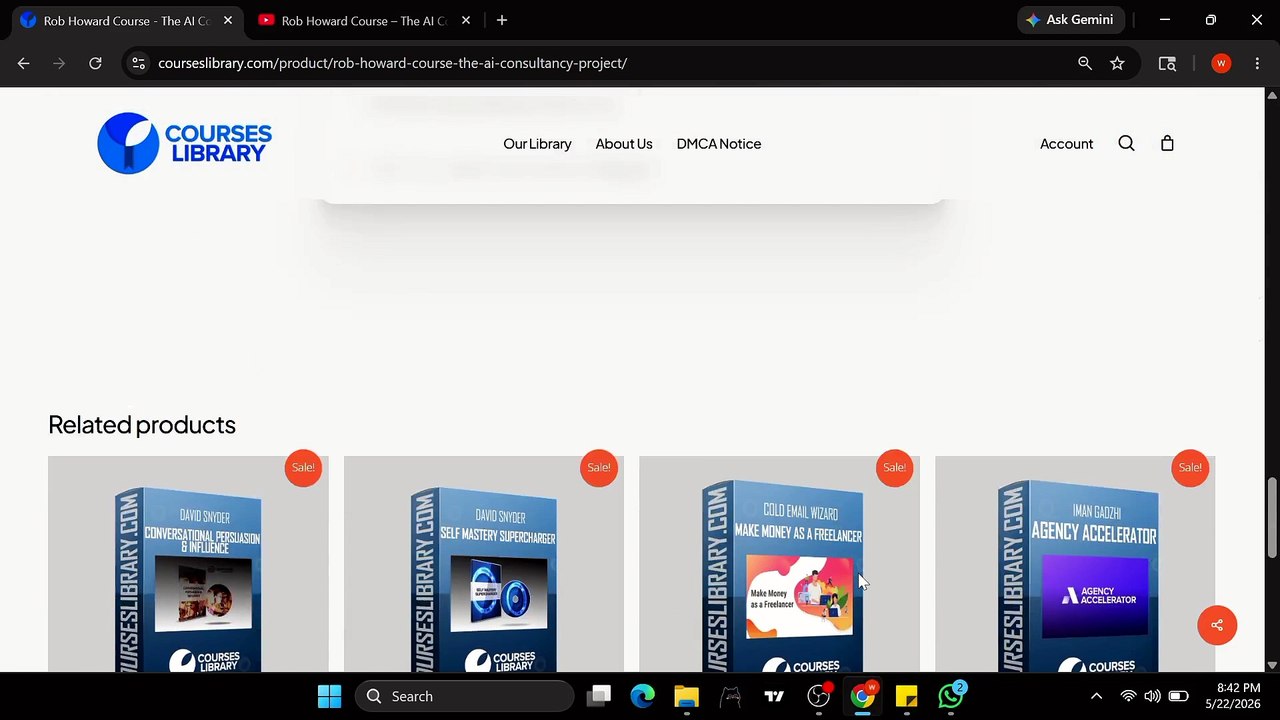Open the site search magnifier icon
The image size is (1280, 720).
click(1126, 143)
